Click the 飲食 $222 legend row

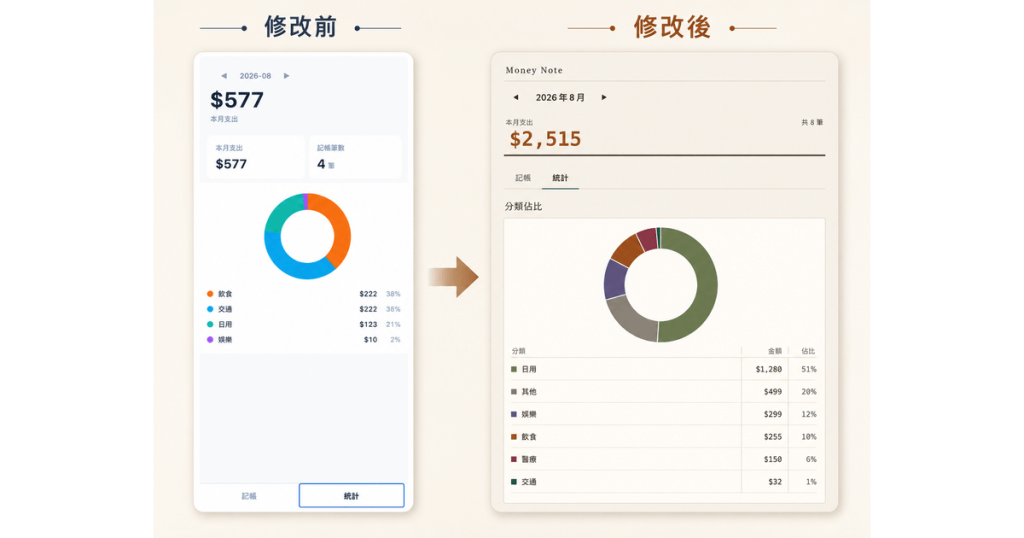[304, 294]
